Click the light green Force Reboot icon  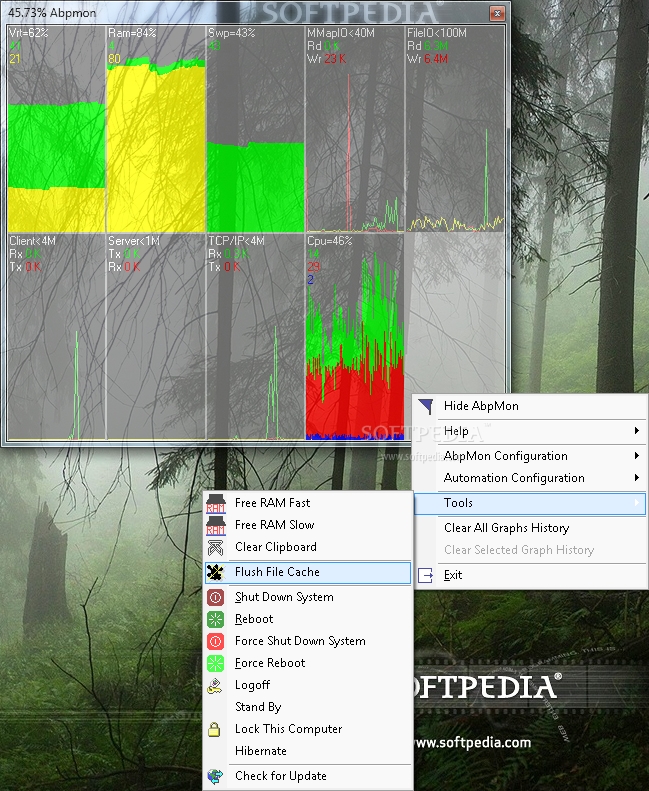[x=216, y=663]
